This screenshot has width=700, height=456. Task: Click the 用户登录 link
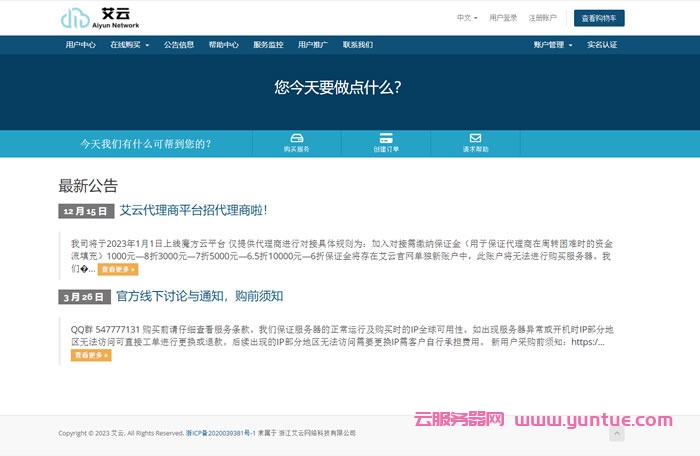coord(503,18)
